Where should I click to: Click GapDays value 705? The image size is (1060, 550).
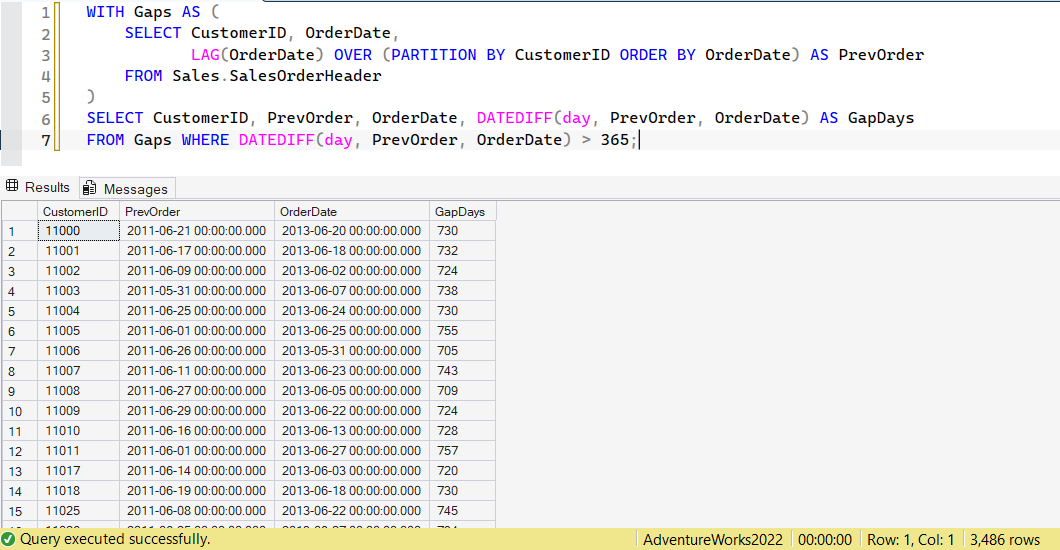coord(462,351)
